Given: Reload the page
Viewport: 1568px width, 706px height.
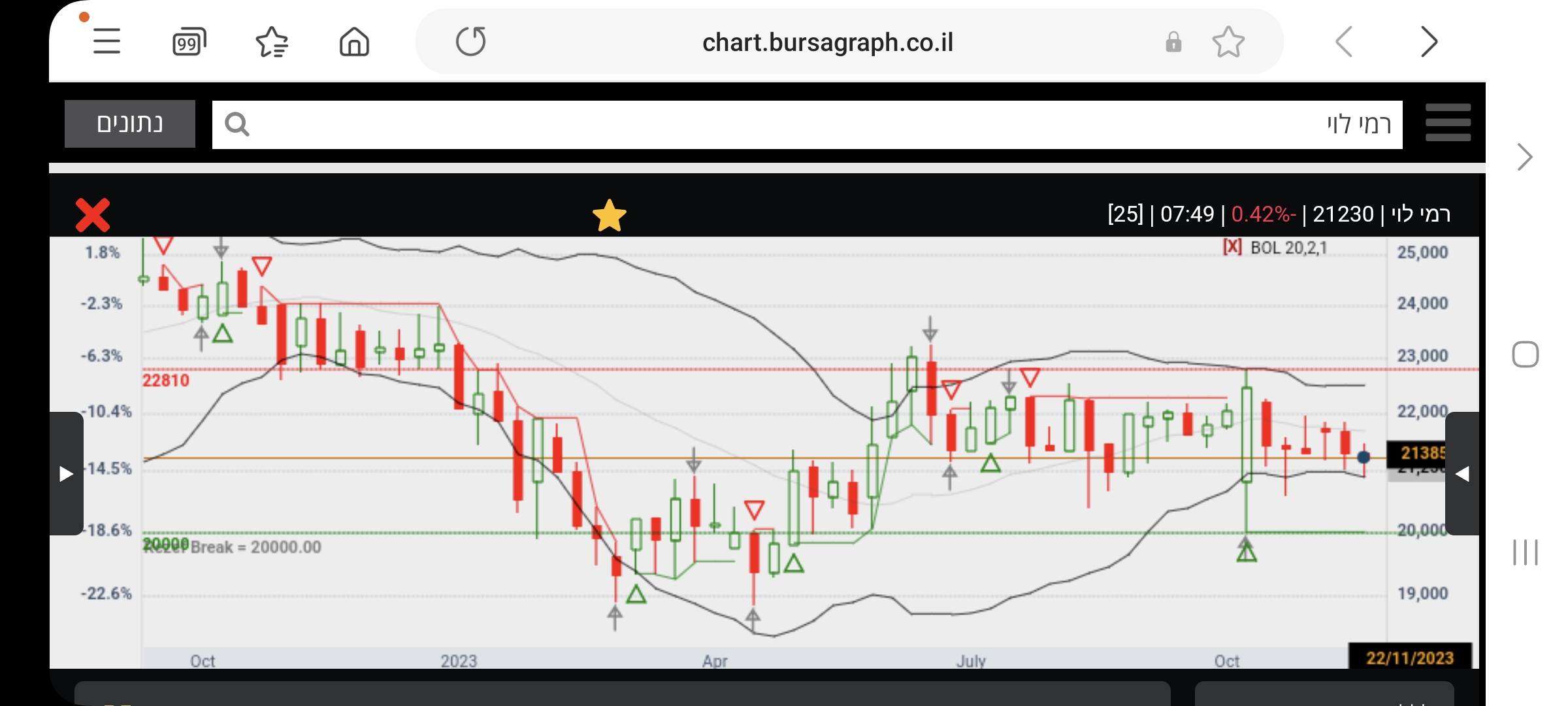Looking at the screenshot, I should point(470,42).
